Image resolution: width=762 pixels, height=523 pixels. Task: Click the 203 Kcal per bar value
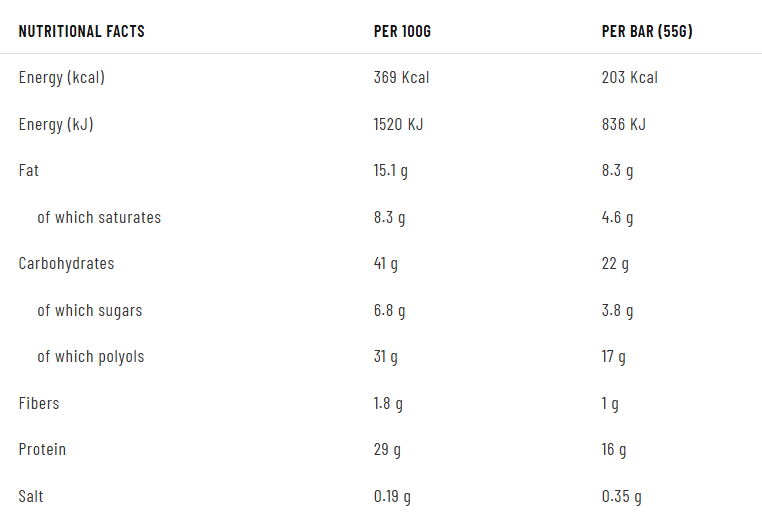coord(630,77)
